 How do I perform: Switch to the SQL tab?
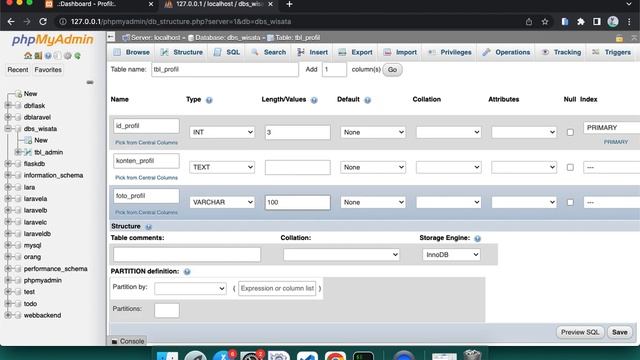tap(227, 52)
